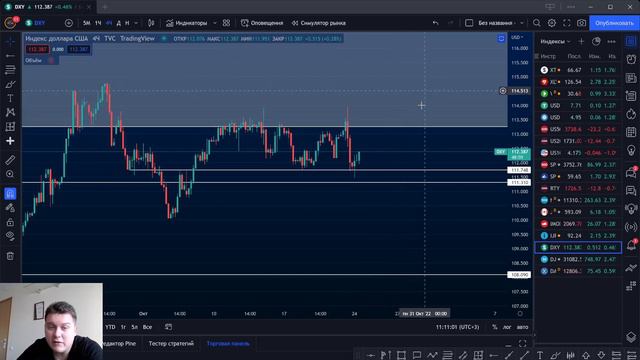Maximize the bottom panel
This screenshot has width=640, height=360.
(522, 344)
